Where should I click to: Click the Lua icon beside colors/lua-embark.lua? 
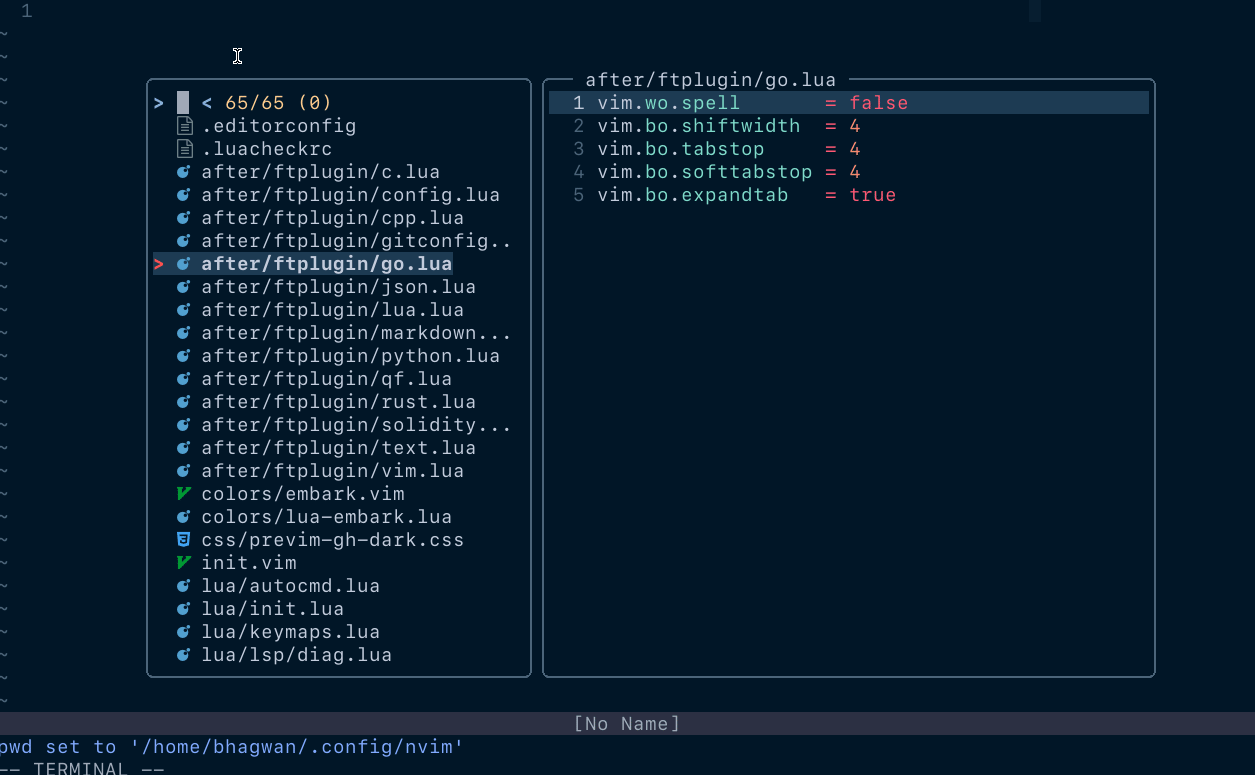point(184,517)
